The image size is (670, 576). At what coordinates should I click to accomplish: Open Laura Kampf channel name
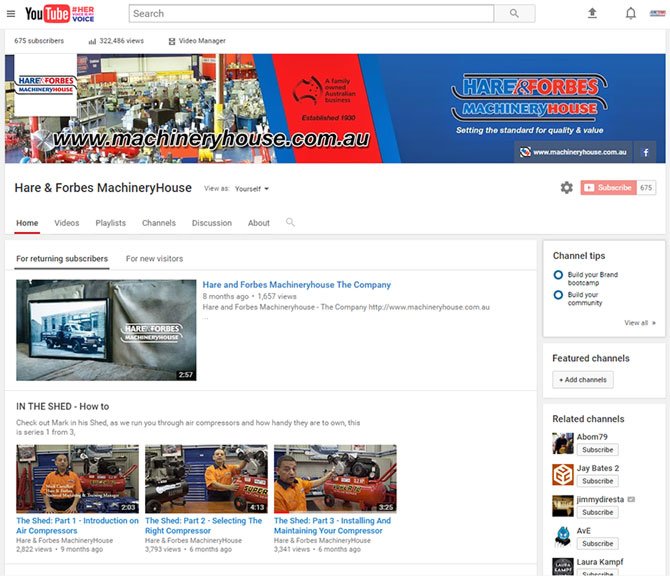(600, 562)
